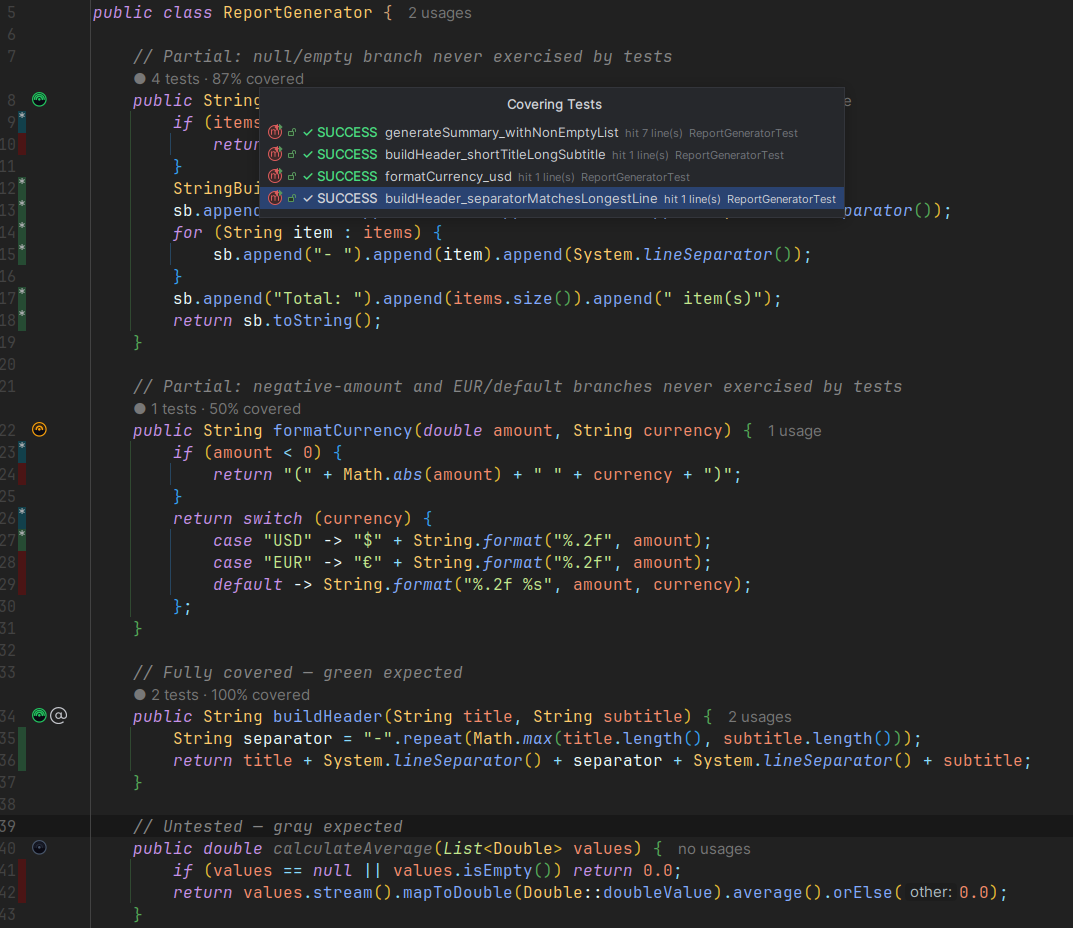Click the lock icon in buildHeader_shortTitleLongSubtitle row

click(292, 155)
